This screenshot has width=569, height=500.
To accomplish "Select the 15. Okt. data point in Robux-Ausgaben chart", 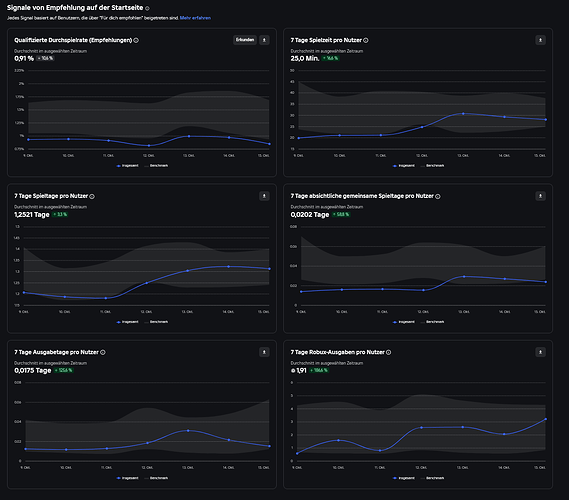I will (x=545, y=419).
